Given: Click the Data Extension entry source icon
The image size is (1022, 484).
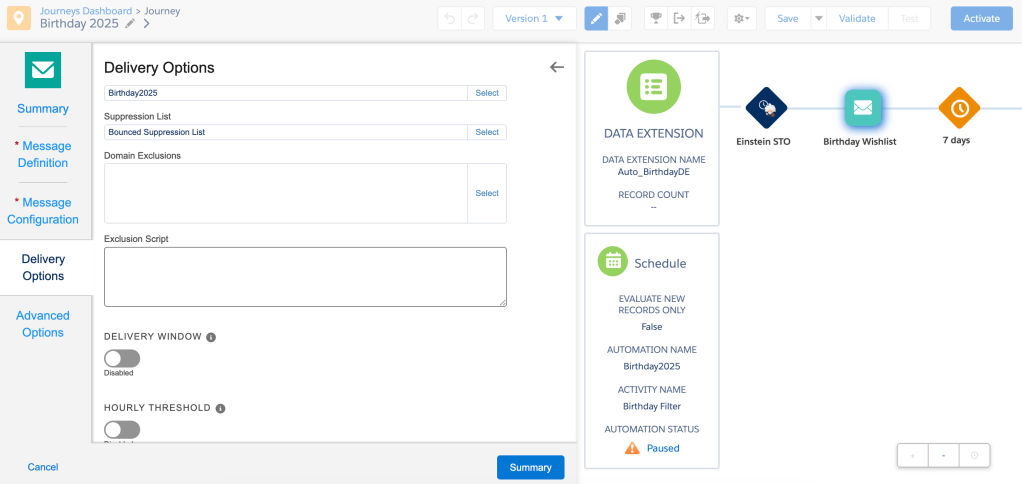Looking at the screenshot, I should click(x=652, y=86).
